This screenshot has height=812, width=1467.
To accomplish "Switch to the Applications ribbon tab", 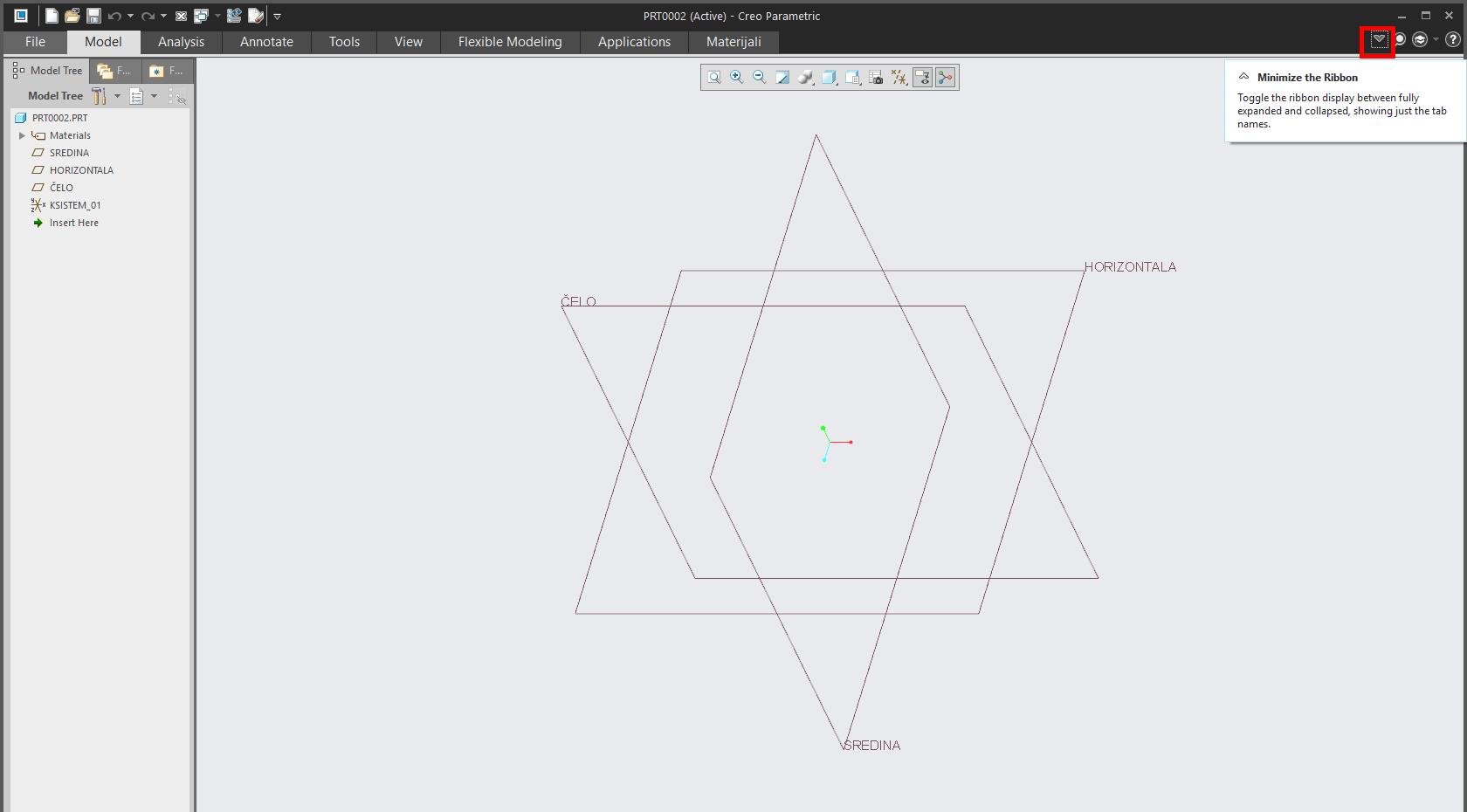I will tap(634, 42).
